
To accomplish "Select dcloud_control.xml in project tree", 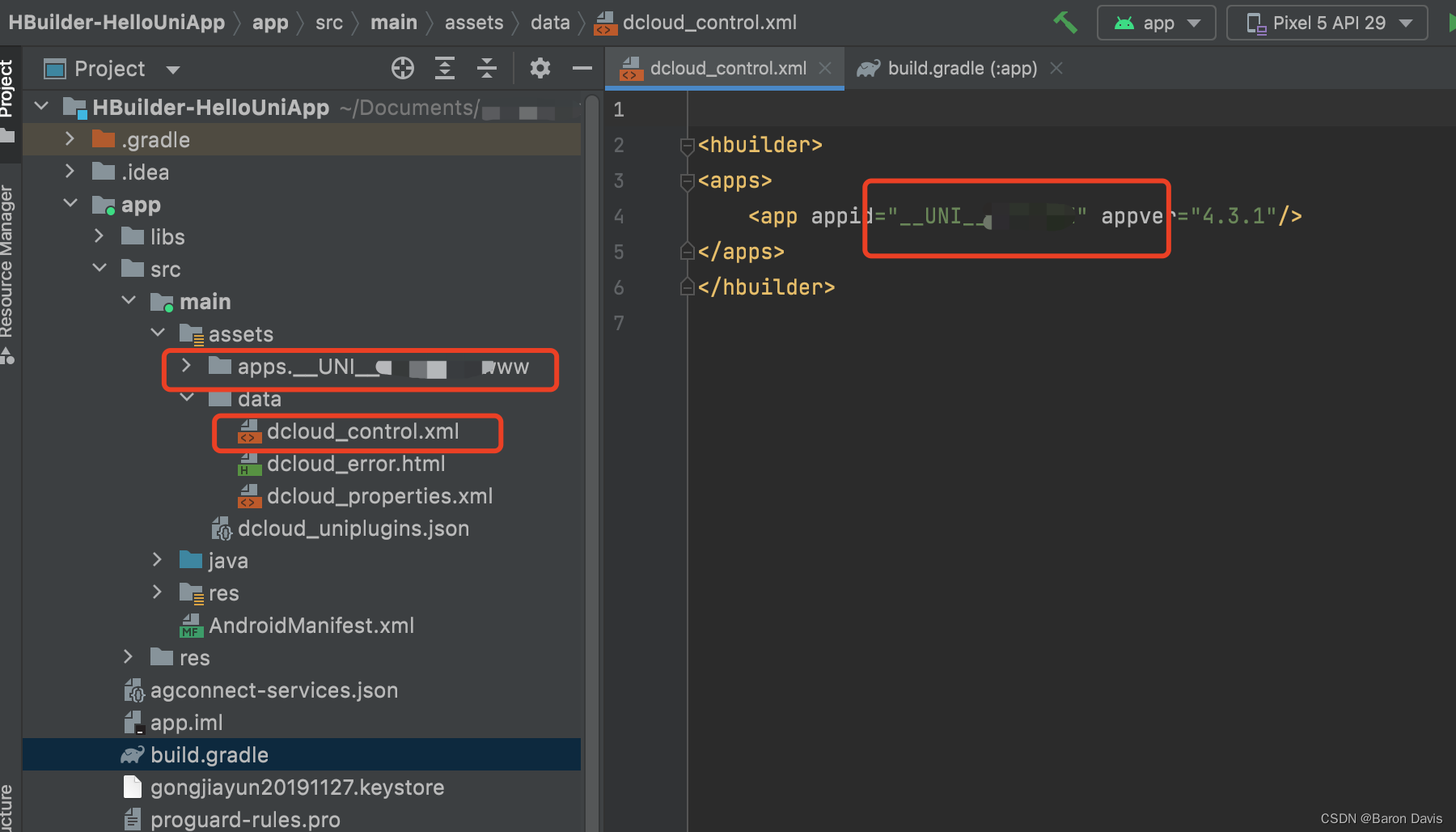I will tap(362, 431).
